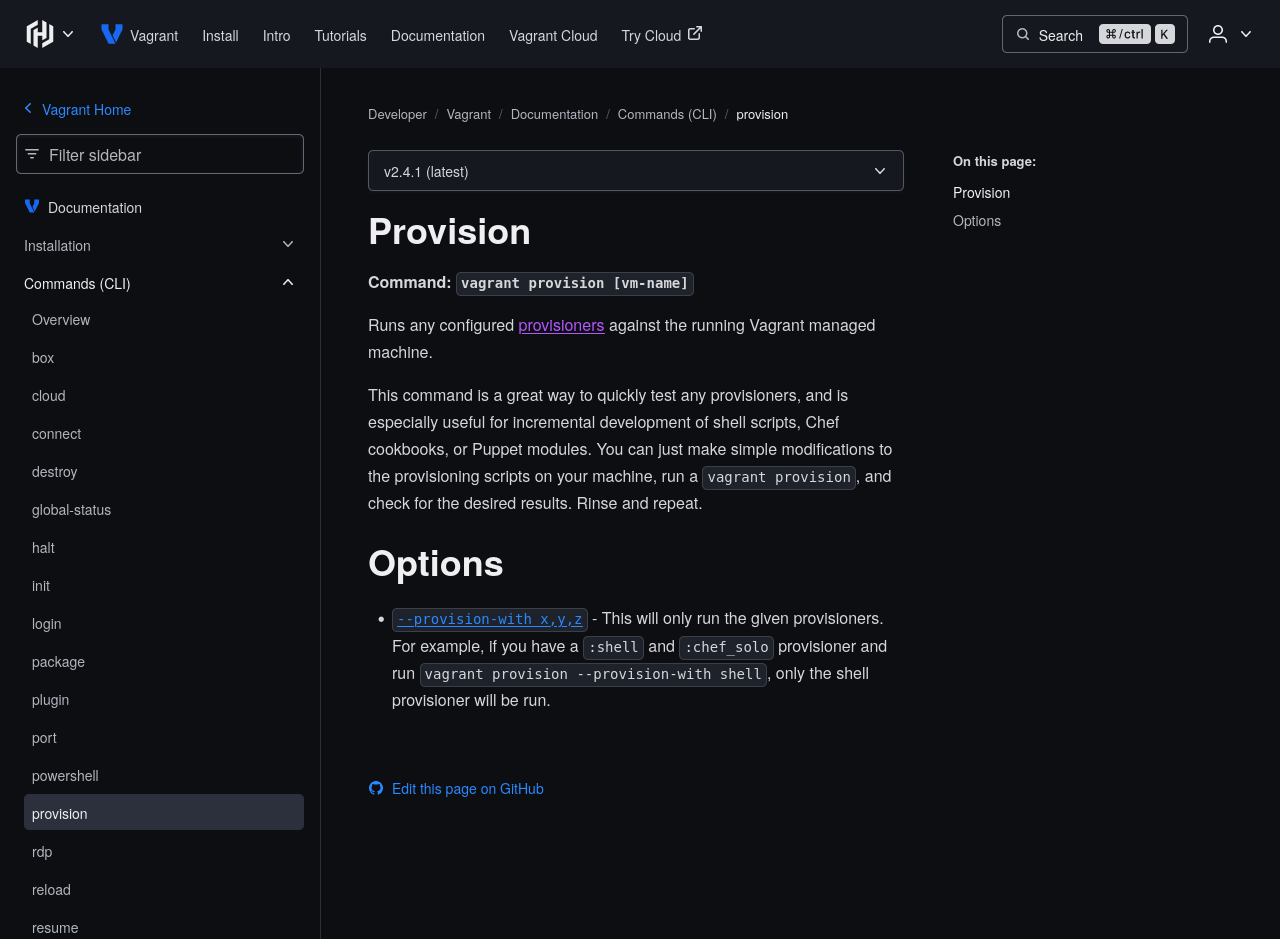Click the search magnifier icon
Screen dimensions: 1280x939
point(1023,35)
